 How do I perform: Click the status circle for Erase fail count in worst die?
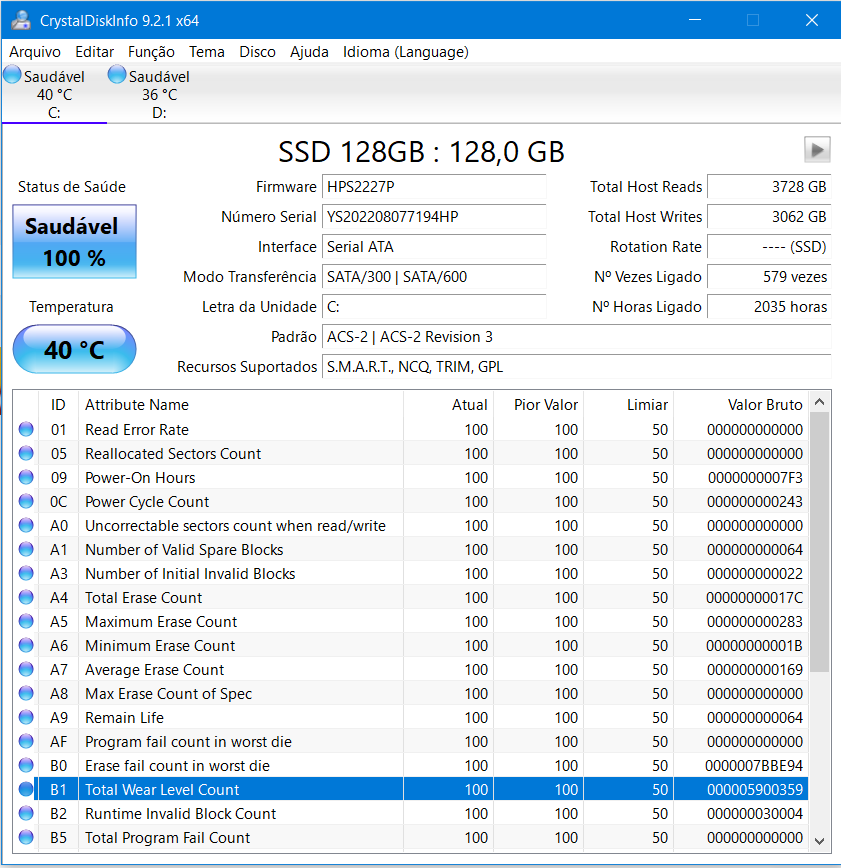26,765
